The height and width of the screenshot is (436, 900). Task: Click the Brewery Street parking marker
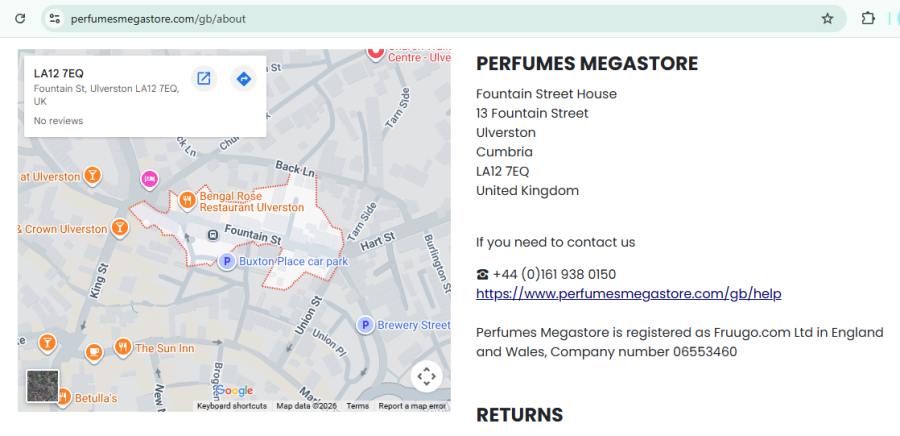coord(366,325)
